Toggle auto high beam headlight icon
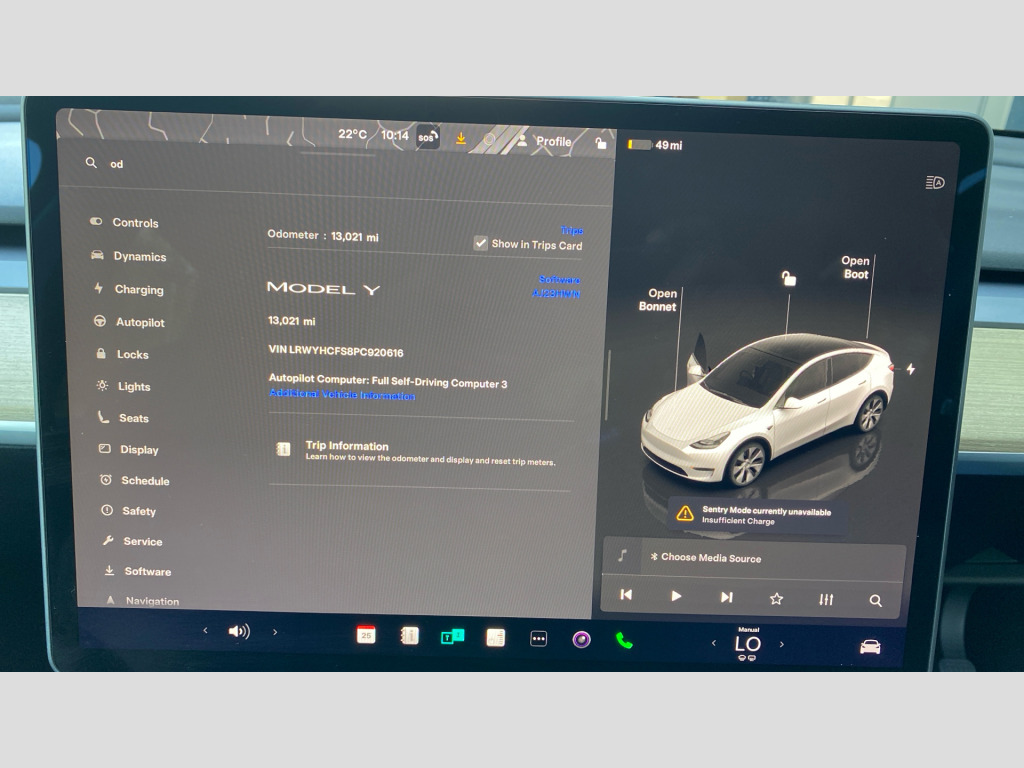The image size is (1024, 768). point(935,182)
